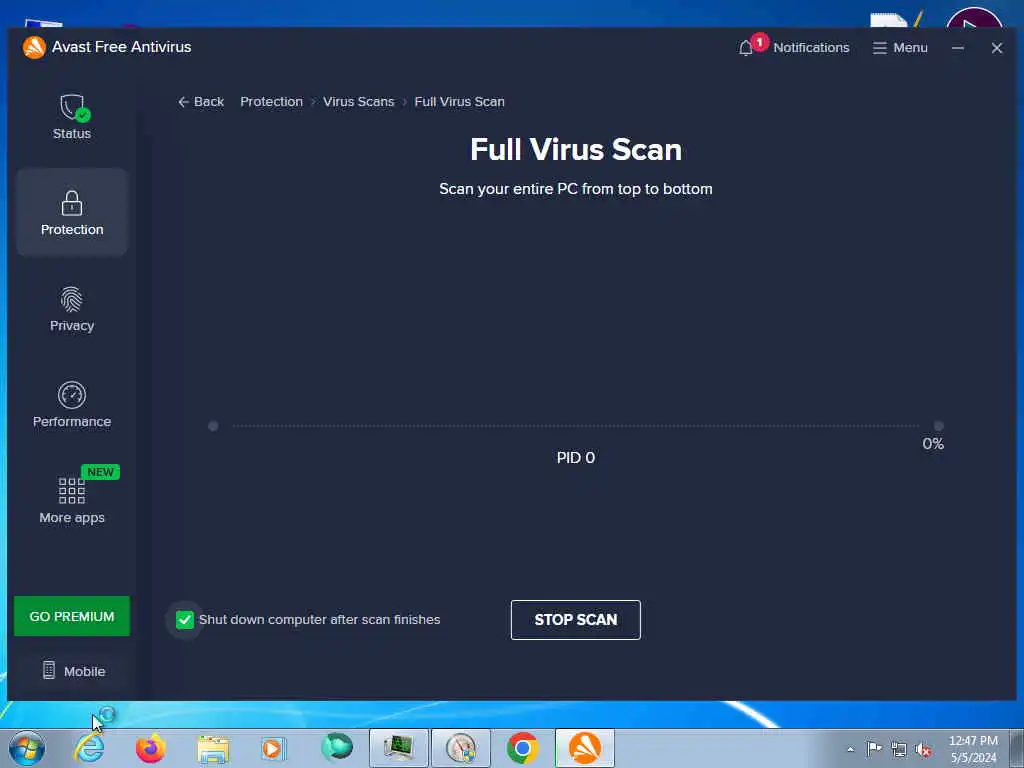Viewport: 1024px width, 768px height.
Task: Click the NEW badge on More apps
Action: pyautogui.click(x=100, y=472)
